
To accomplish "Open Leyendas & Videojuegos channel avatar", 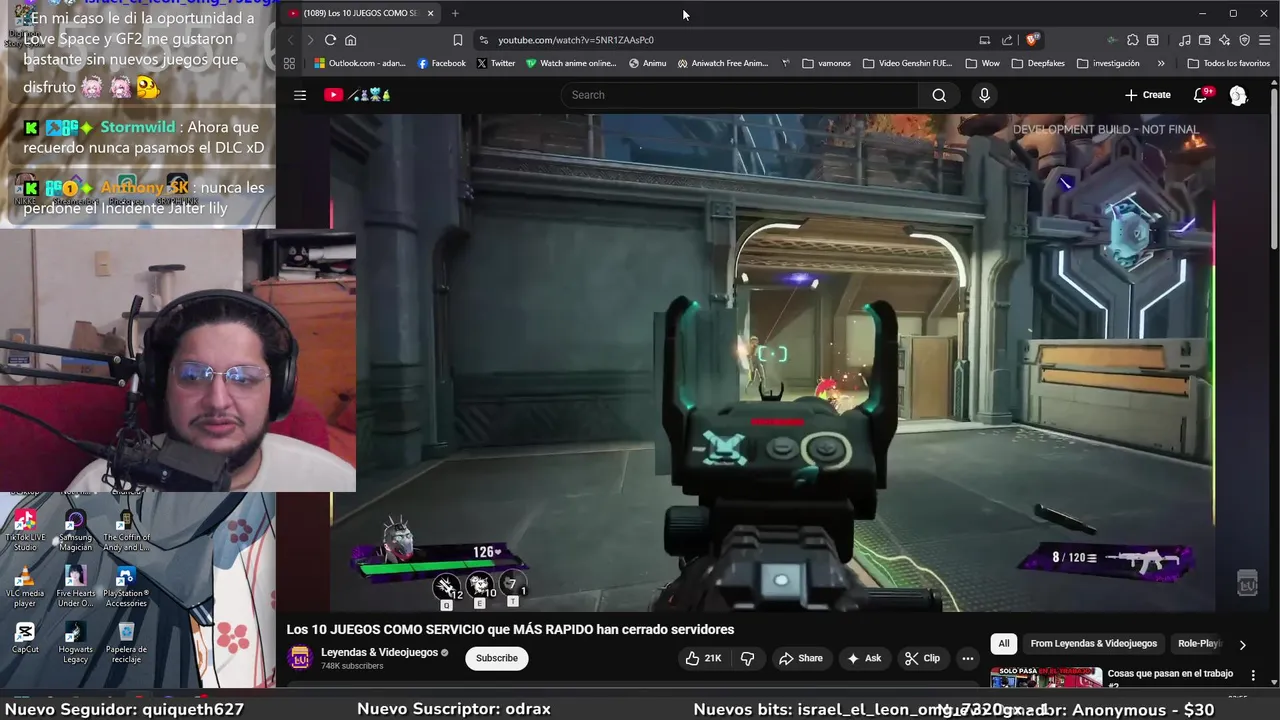I will (x=299, y=658).
